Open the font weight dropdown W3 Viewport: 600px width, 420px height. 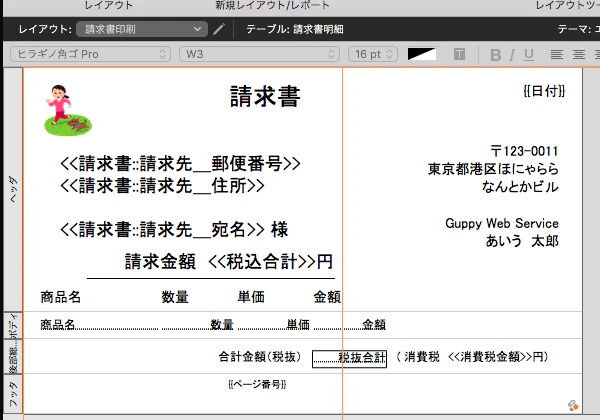click(259, 54)
